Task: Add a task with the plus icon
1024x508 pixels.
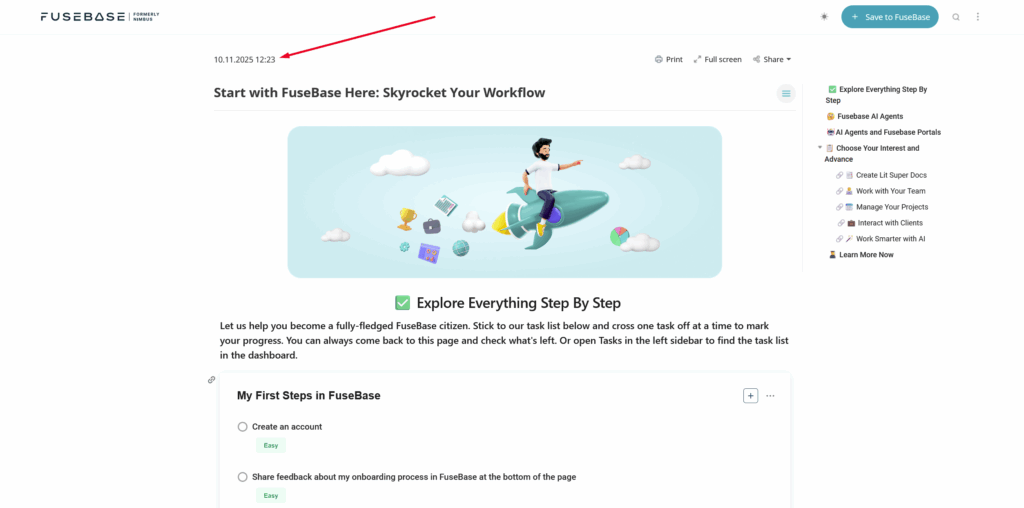Action: 750,396
